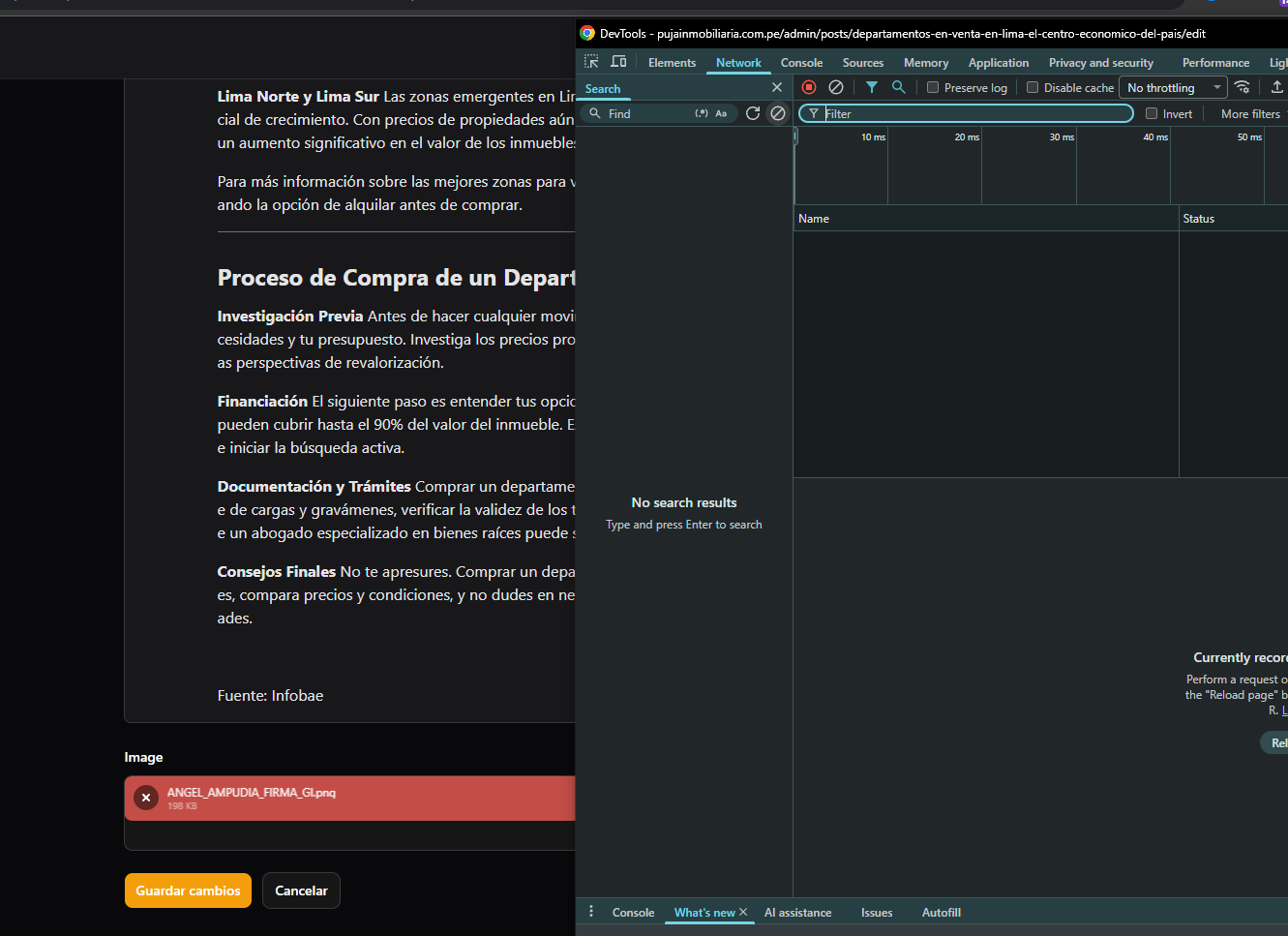This screenshot has width=1288, height=936.
Task: Open the No throttling dropdown
Action: tap(1173, 87)
